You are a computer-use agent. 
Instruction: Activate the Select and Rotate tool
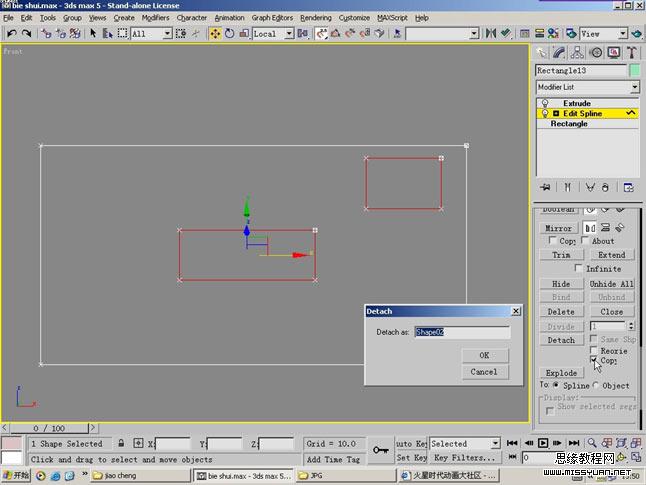(229, 33)
